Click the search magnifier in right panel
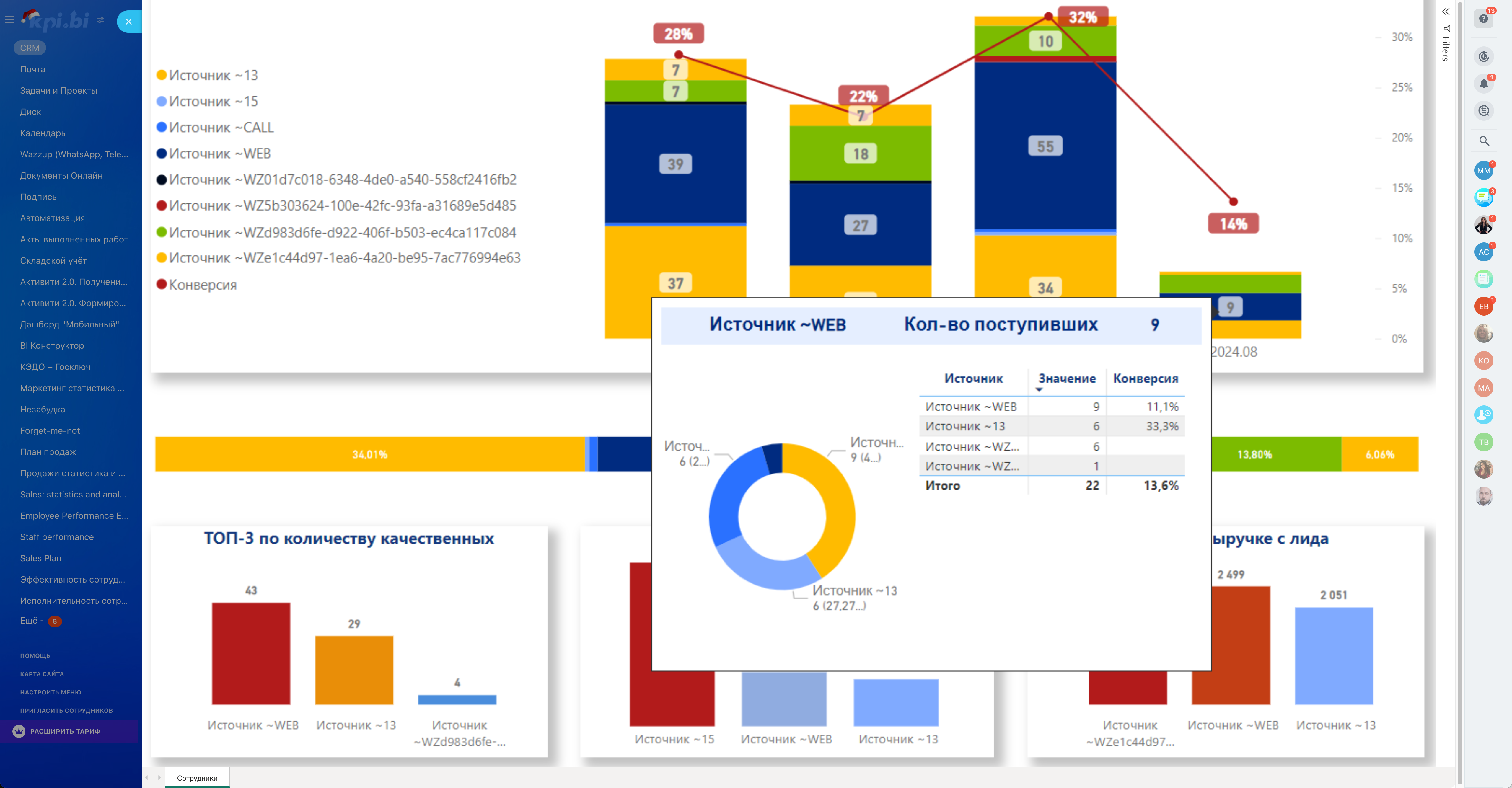 click(x=1483, y=141)
